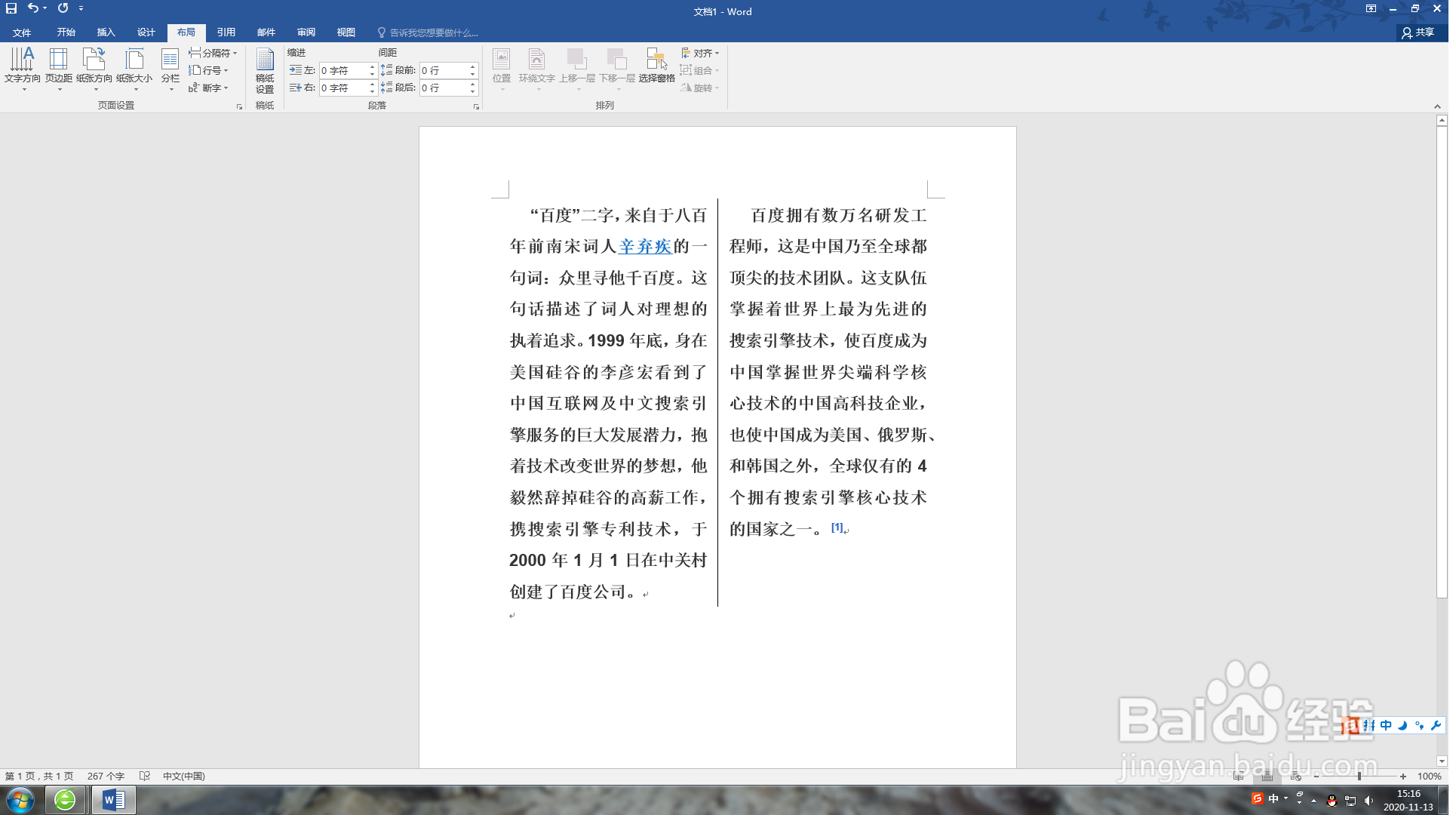Open the 段落 paragraph dialog launcher
1456x815 pixels.
pos(476,106)
